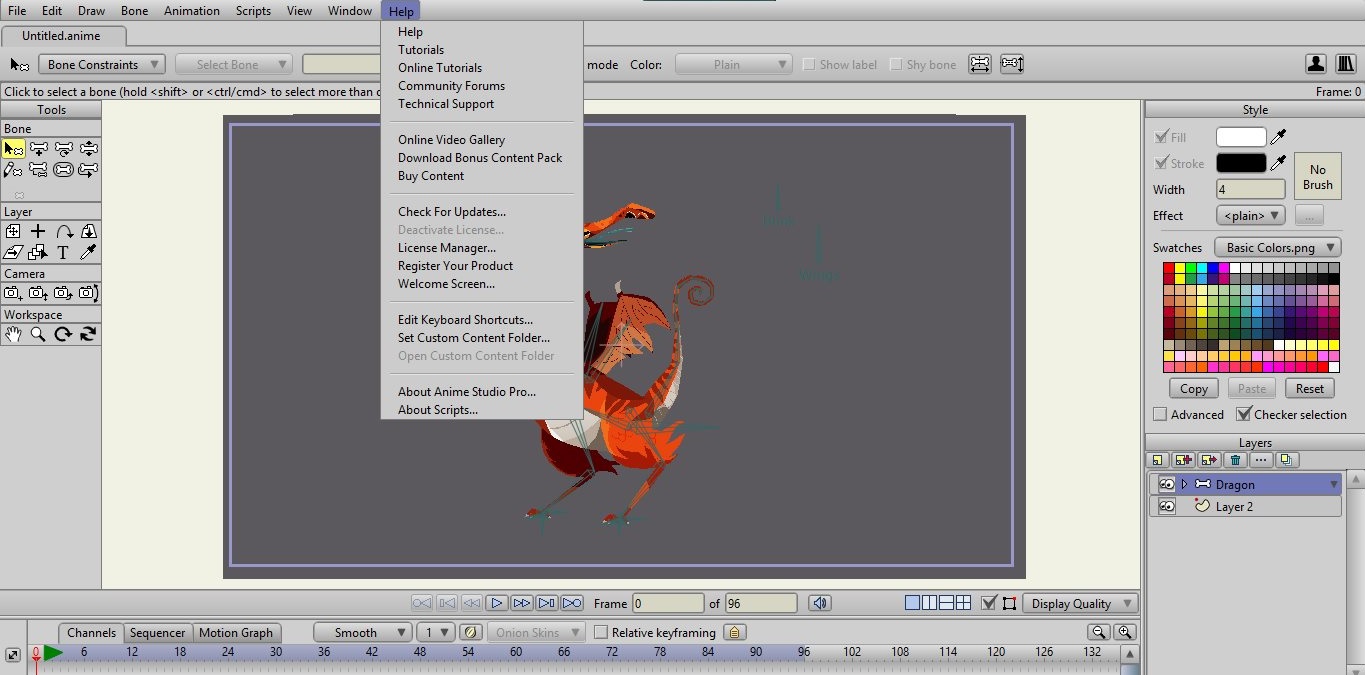Open the Basic Colors.png swatches dropdown

[1277, 247]
